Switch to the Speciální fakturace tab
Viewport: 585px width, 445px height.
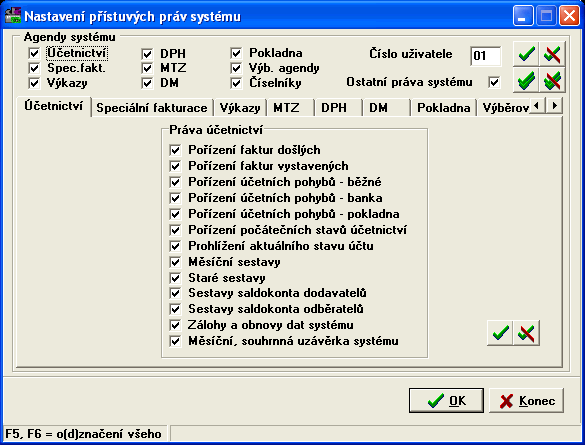tap(152, 108)
